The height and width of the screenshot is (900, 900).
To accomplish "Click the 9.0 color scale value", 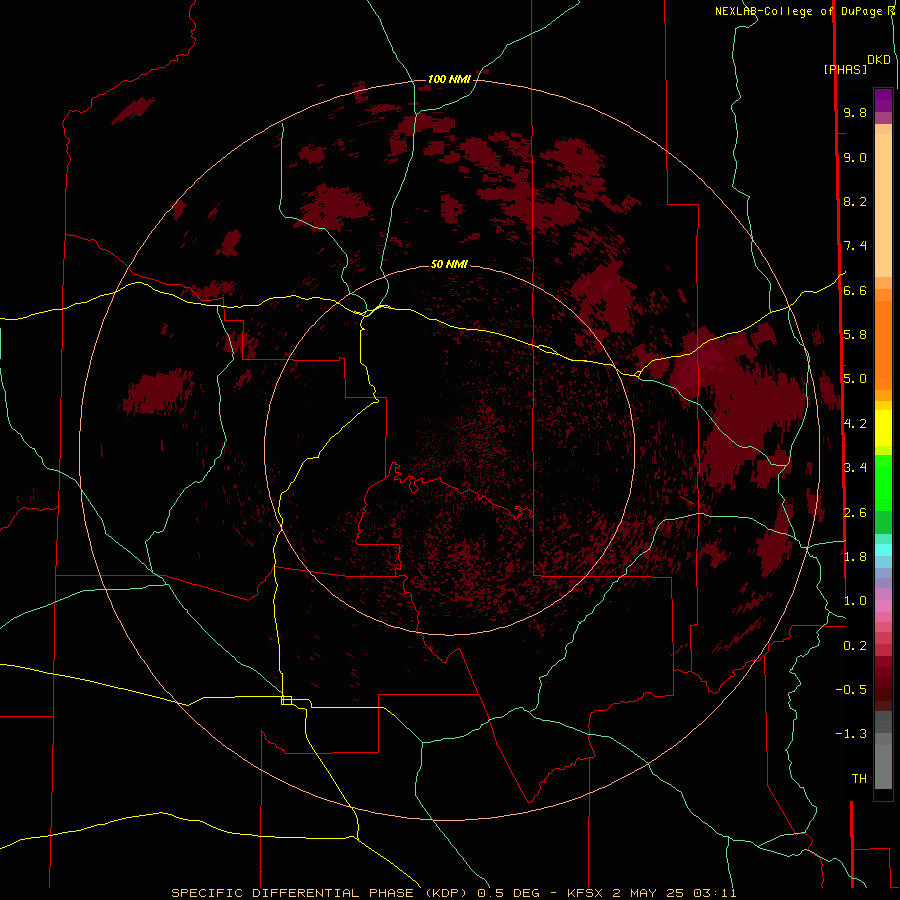I will 855,157.
